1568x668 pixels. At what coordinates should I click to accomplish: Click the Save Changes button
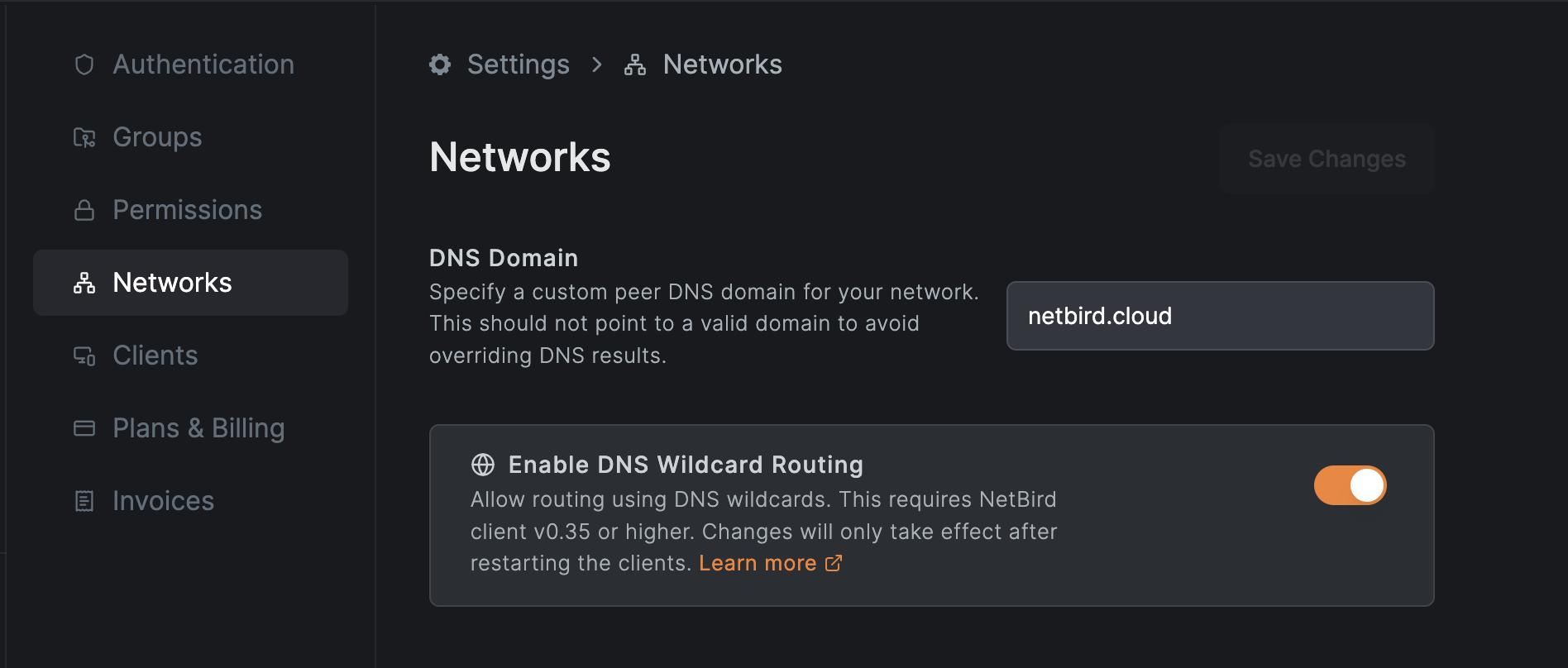point(1327,159)
